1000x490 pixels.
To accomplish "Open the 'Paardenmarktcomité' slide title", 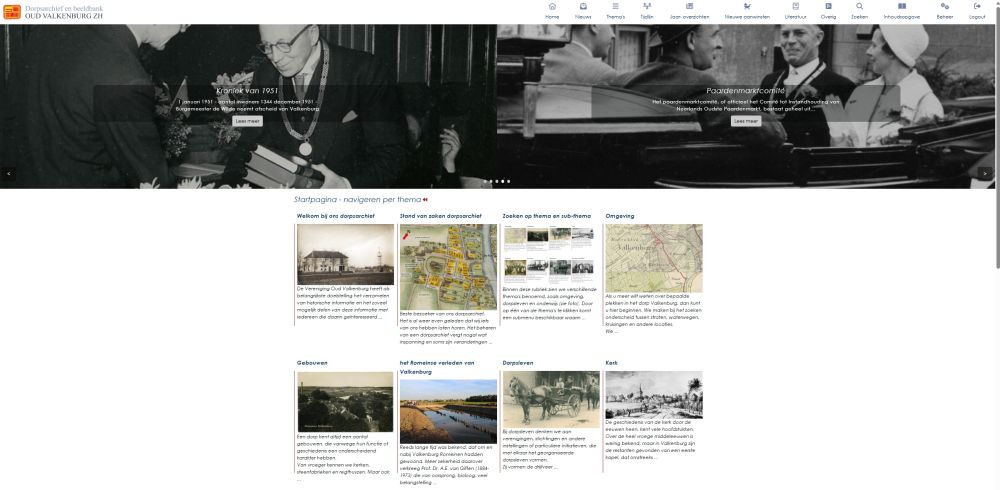I will [746, 91].
